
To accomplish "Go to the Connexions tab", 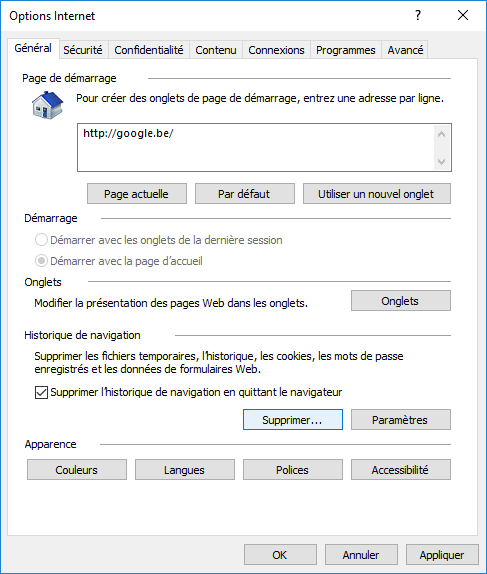I will point(276,50).
